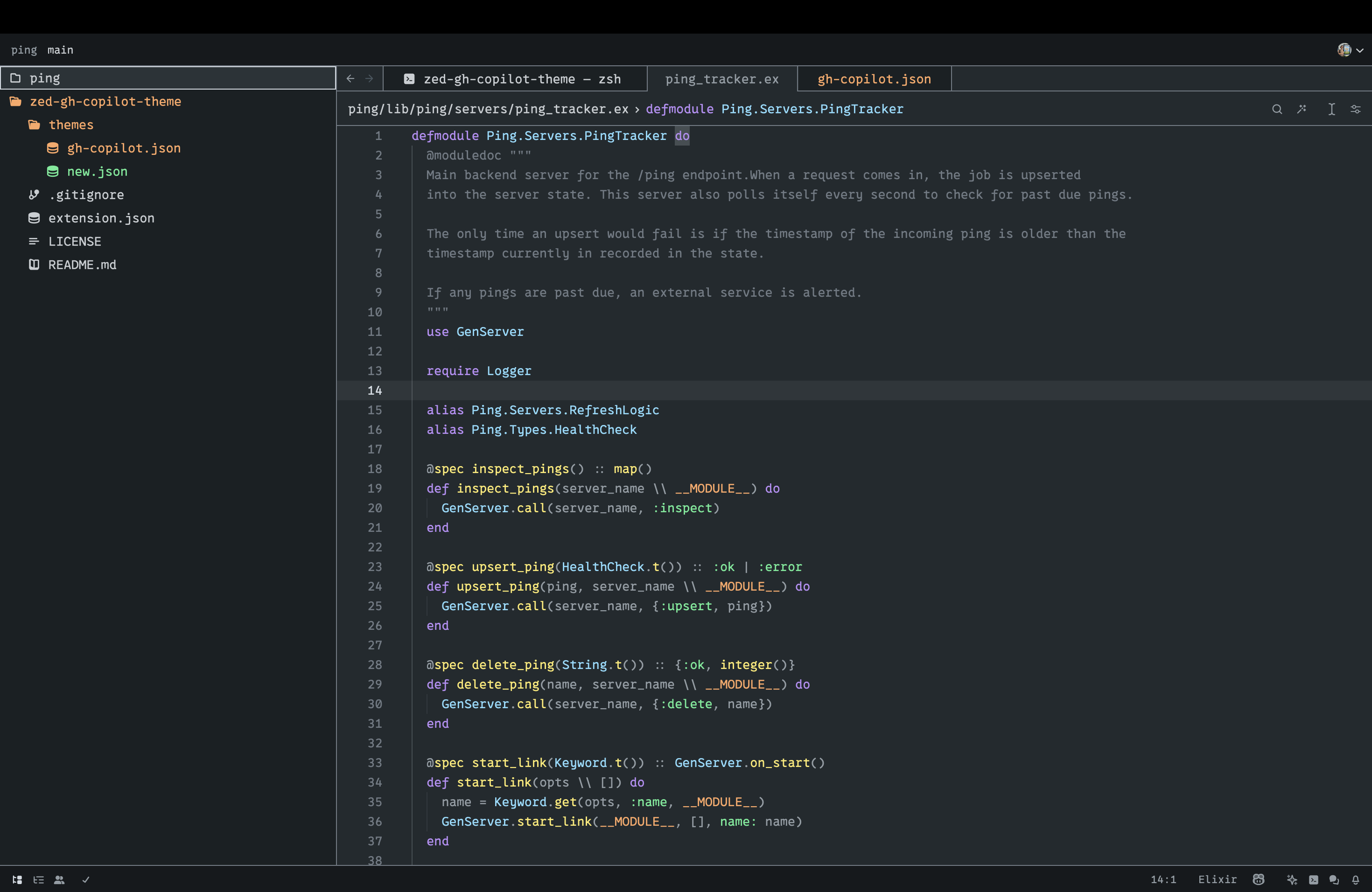Click the back navigation arrow in editor

(350, 79)
